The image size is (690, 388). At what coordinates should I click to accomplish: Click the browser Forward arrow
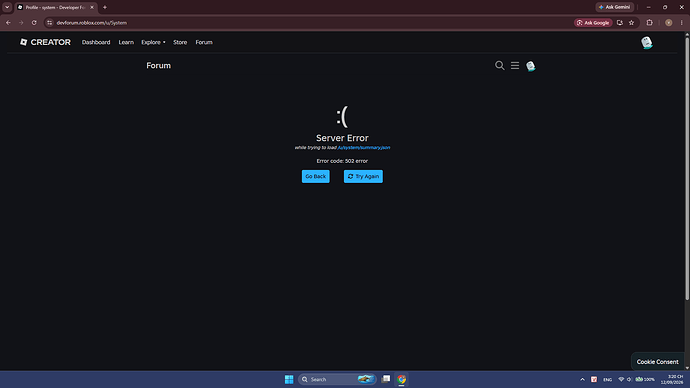(x=21, y=22)
